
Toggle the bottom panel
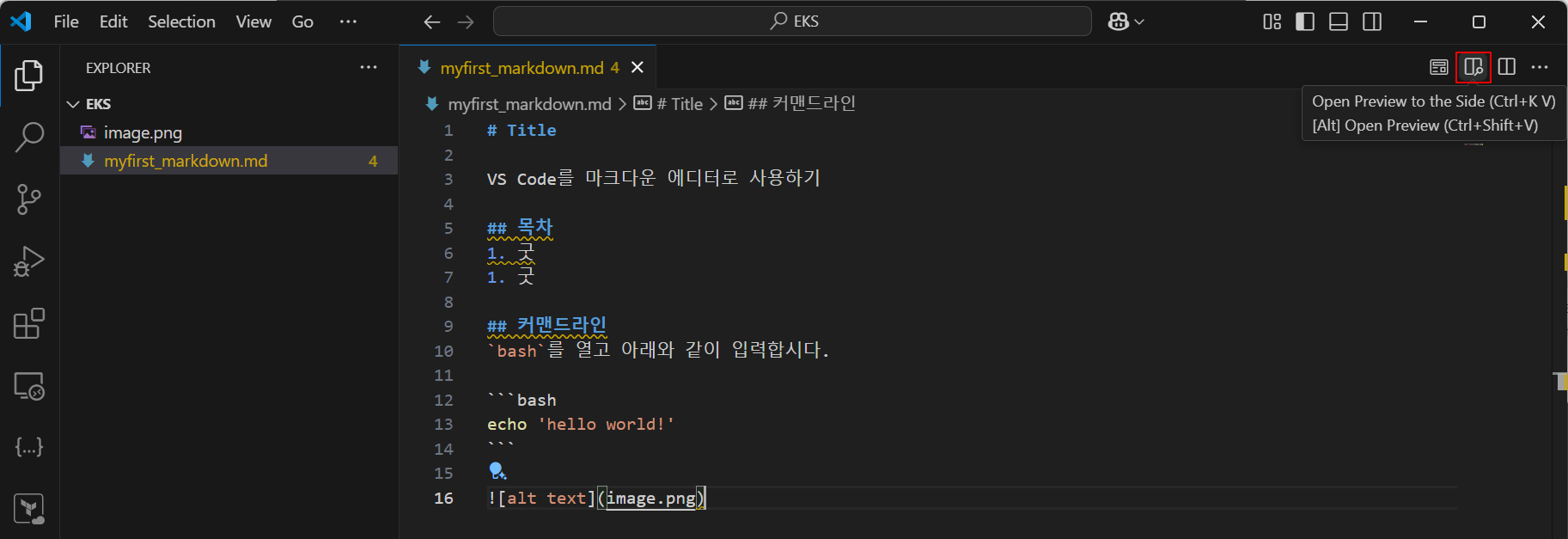click(x=1339, y=21)
